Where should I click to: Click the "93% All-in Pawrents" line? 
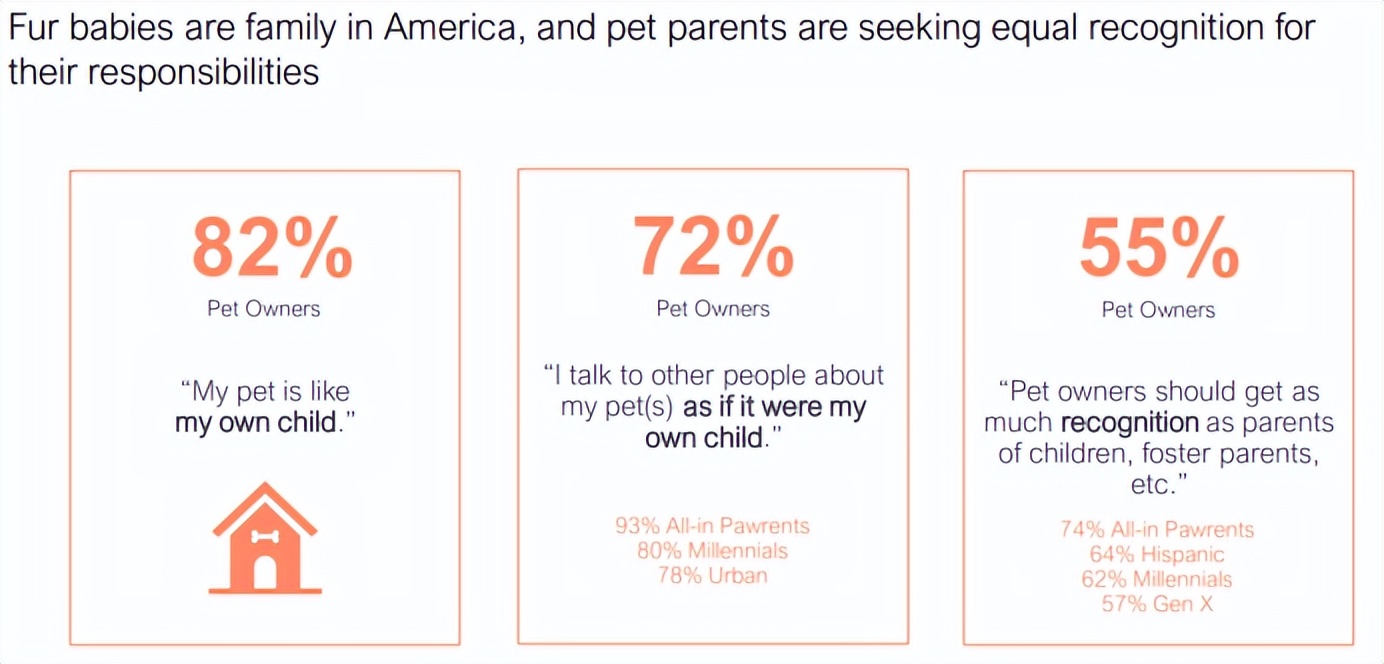point(712,525)
